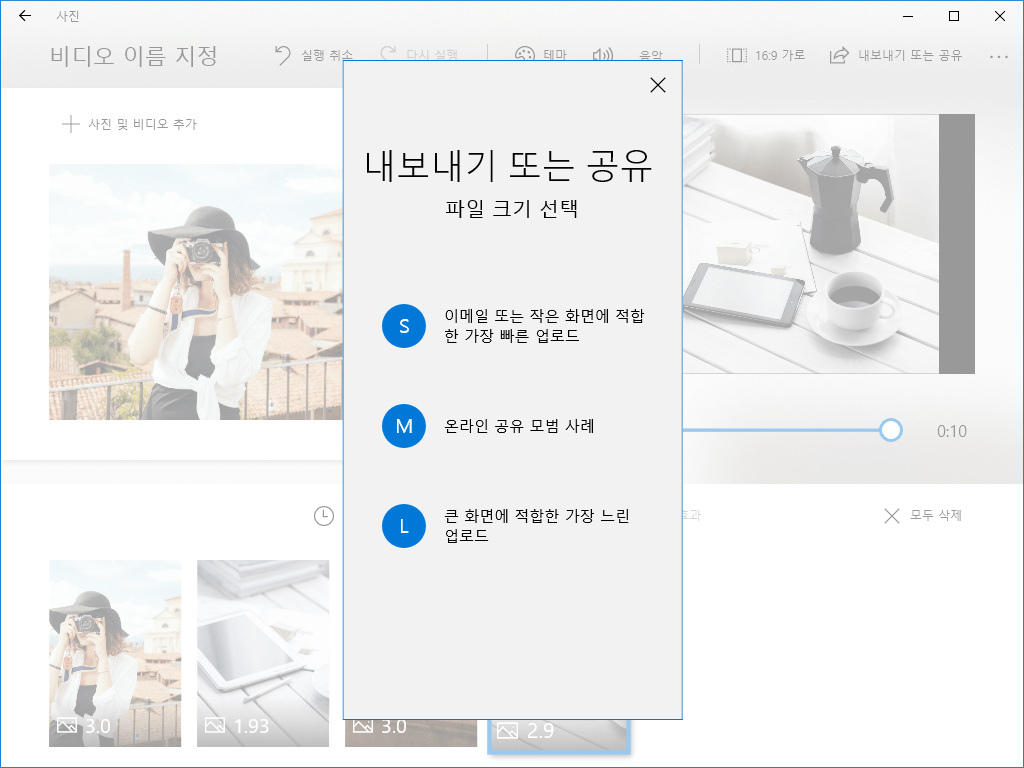Edit the 비디오 이름 지정 title
The image size is (1024, 768).
pos(134,56)
